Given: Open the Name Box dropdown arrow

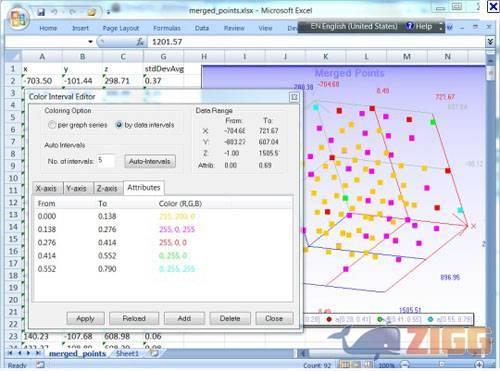Looking at the screenshot, I should click(x=90, y=42).
